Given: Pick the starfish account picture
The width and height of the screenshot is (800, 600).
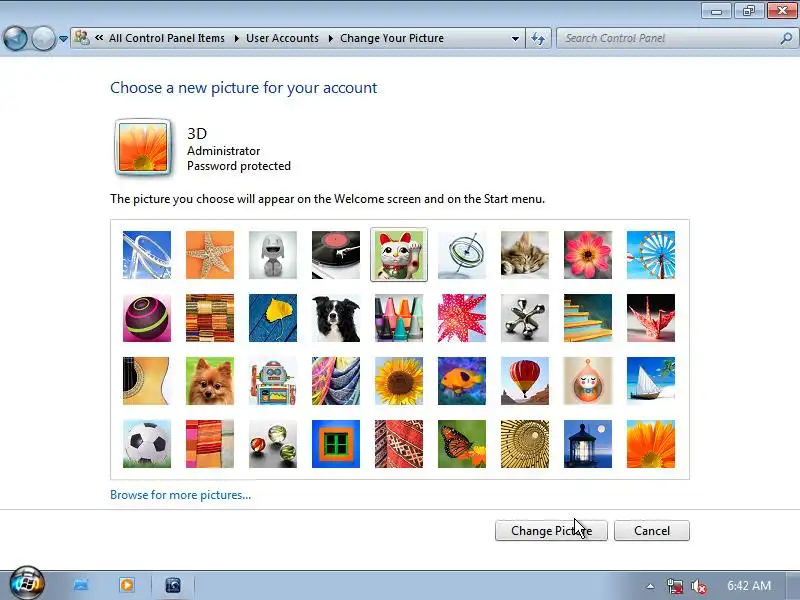Looking at the screenshot, I should point(210,255).
